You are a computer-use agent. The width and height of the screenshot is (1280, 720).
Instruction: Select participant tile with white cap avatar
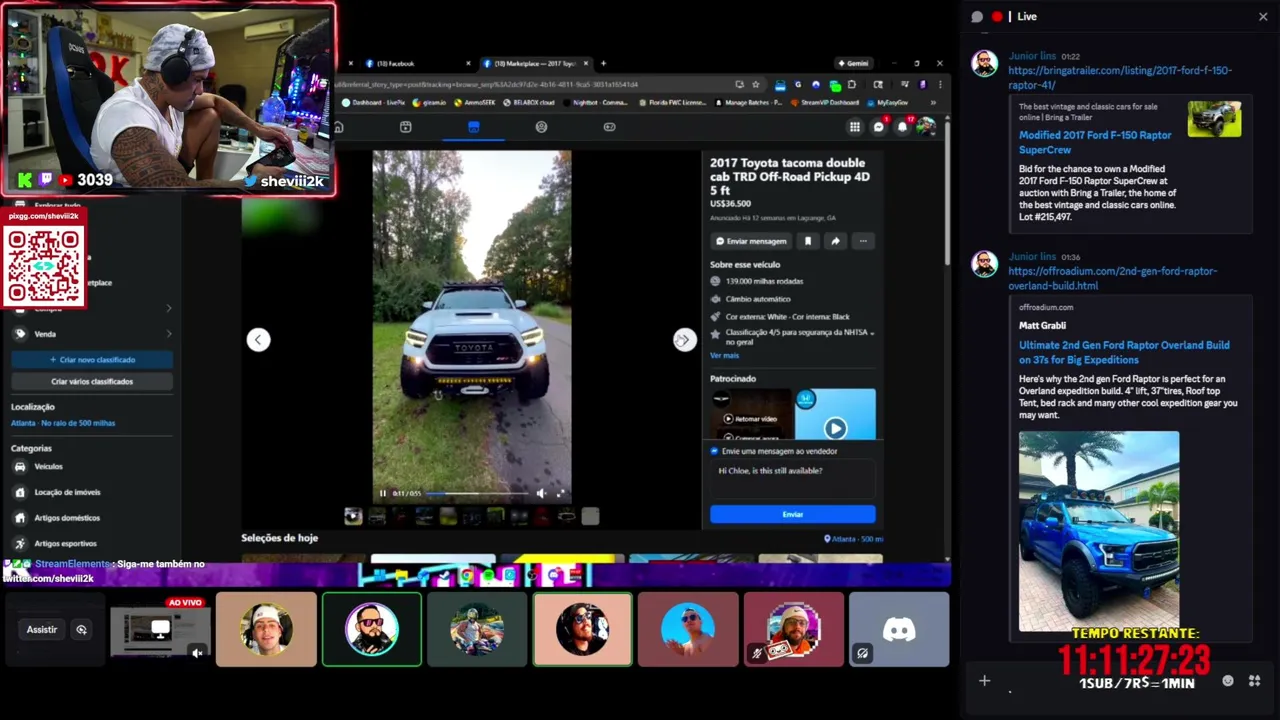266,629
